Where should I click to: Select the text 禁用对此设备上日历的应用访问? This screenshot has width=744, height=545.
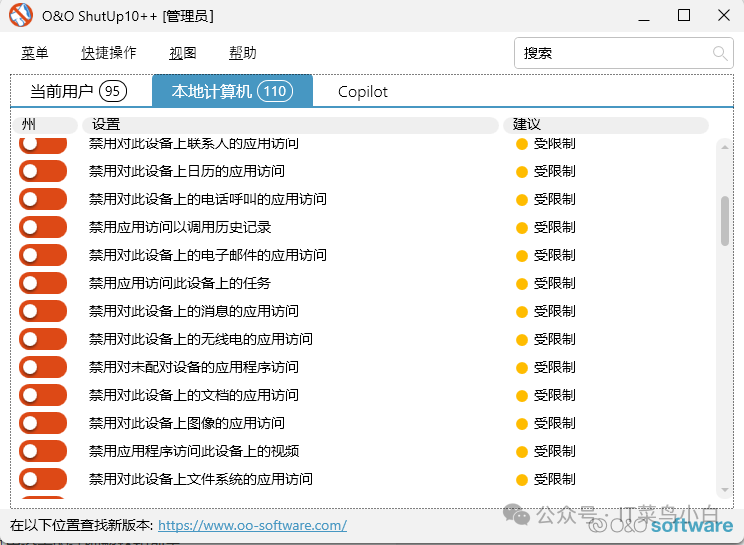pyautogui.click(x=186, y=171)
